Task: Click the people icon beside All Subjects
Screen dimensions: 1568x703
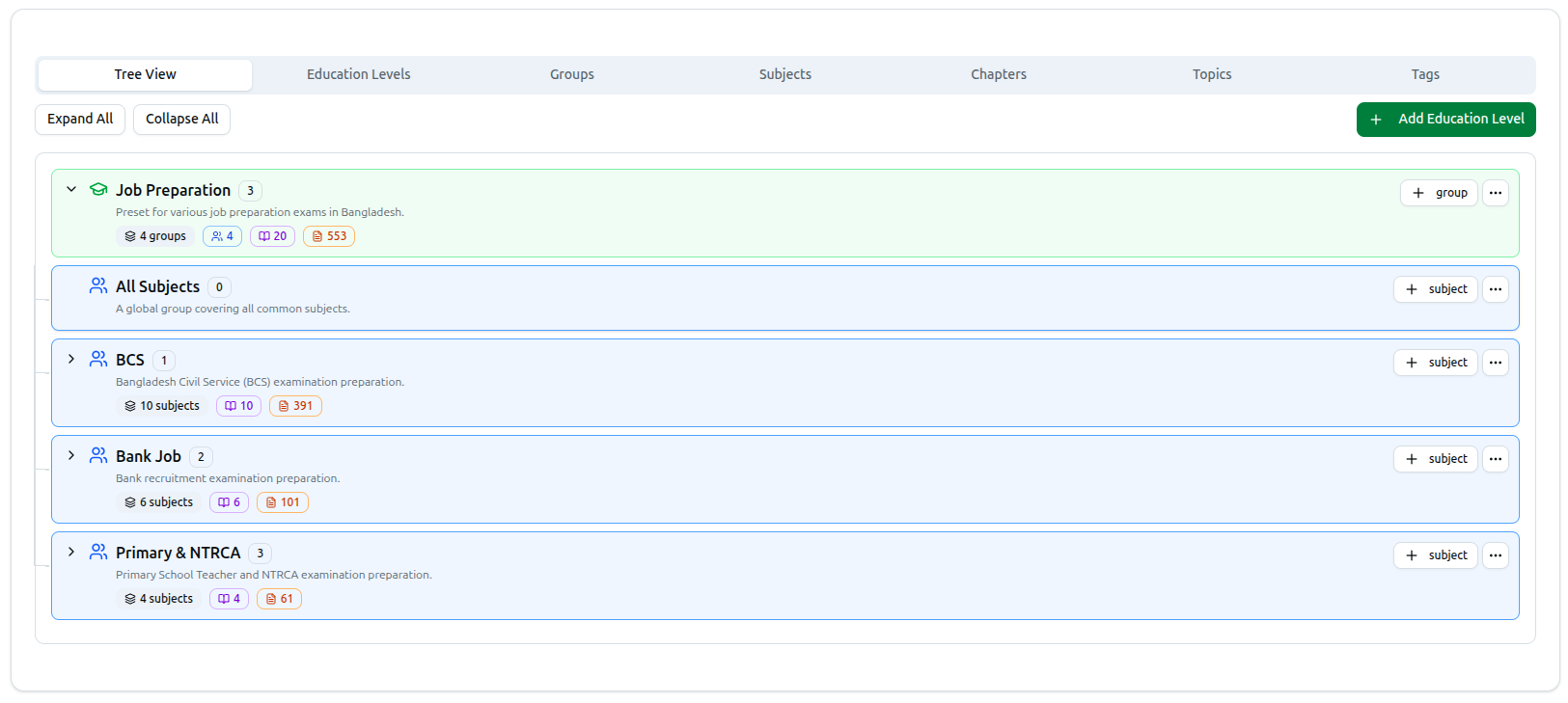Action: (98, 286)
